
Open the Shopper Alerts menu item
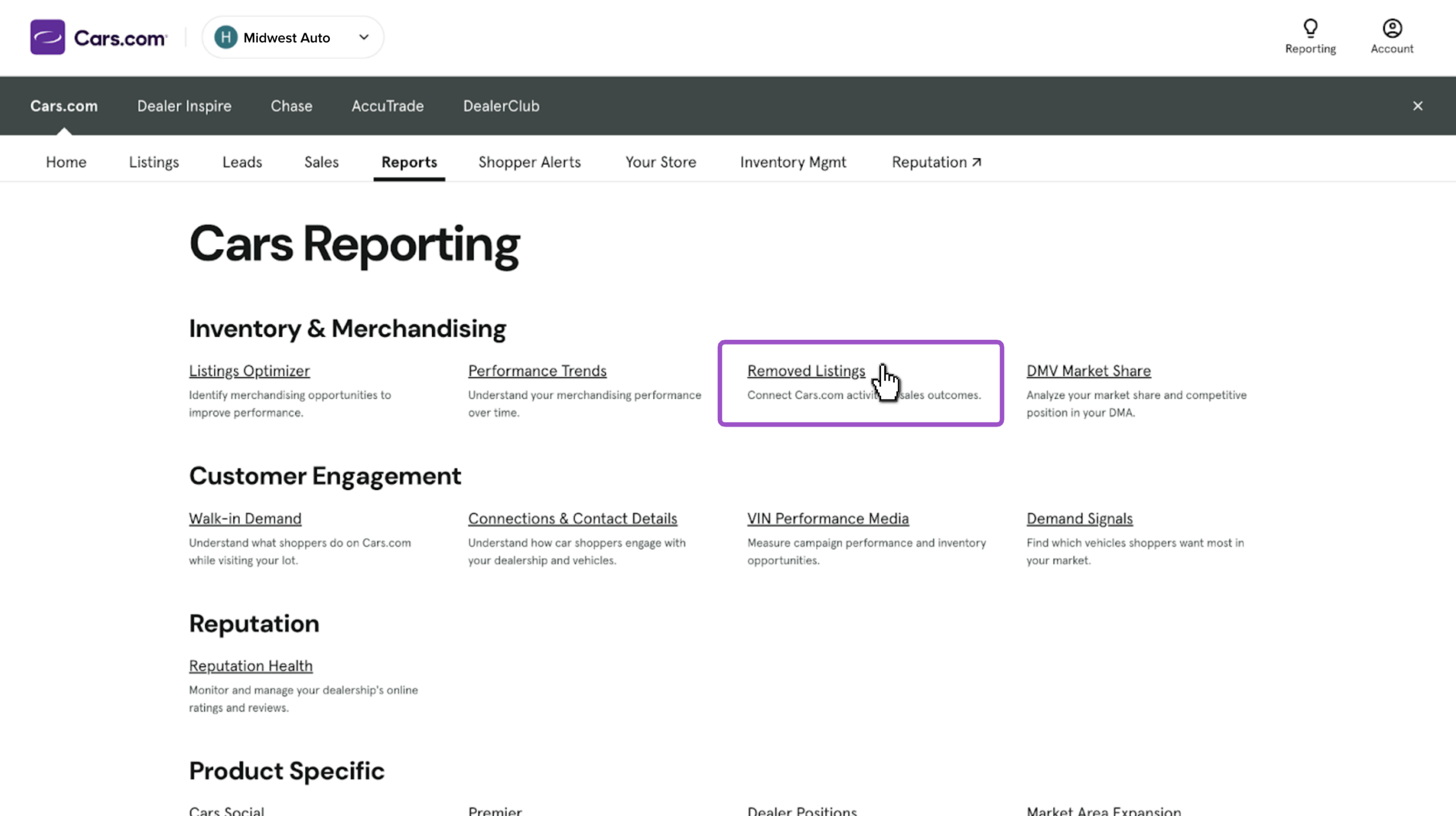pos(530,162)
